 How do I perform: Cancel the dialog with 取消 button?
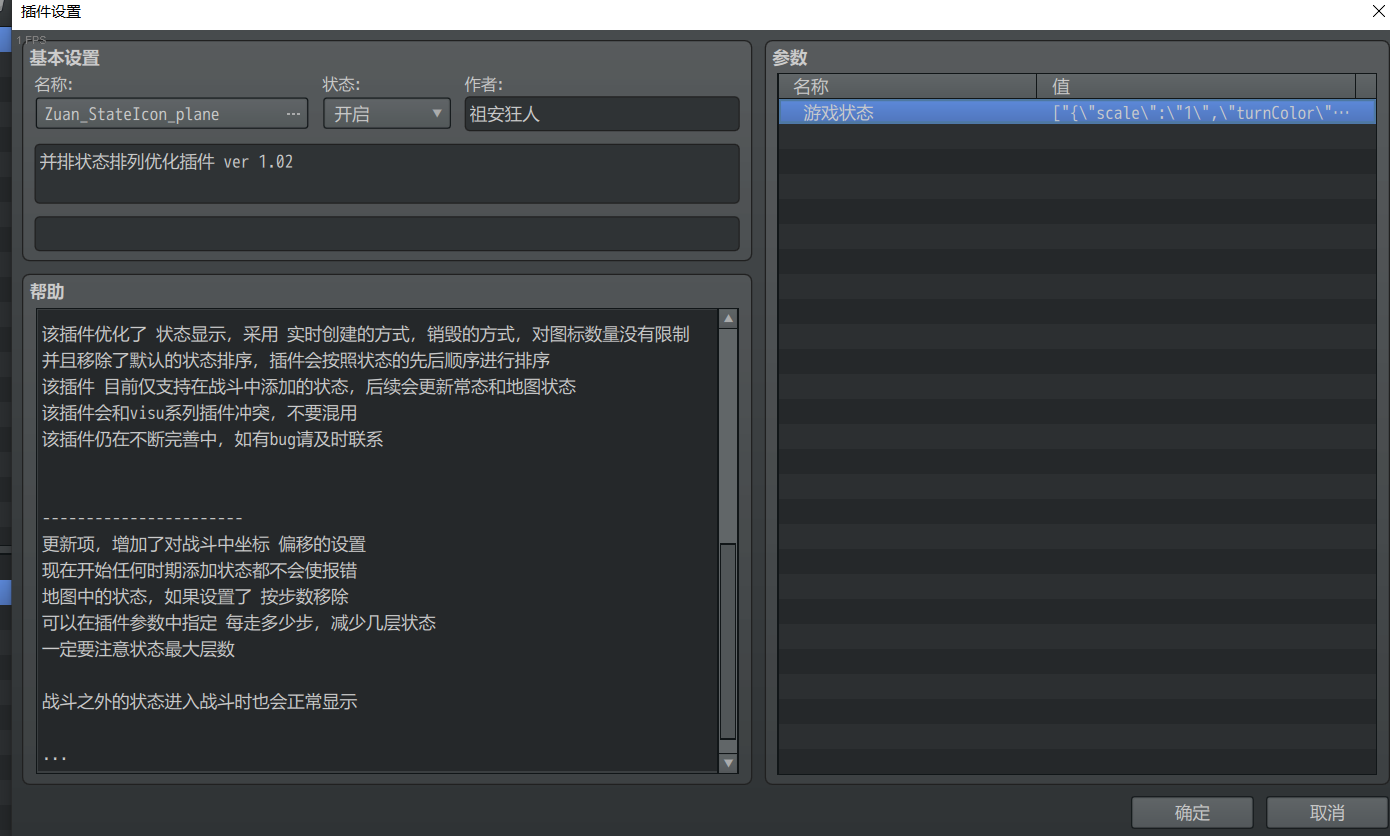[1327, 813]
